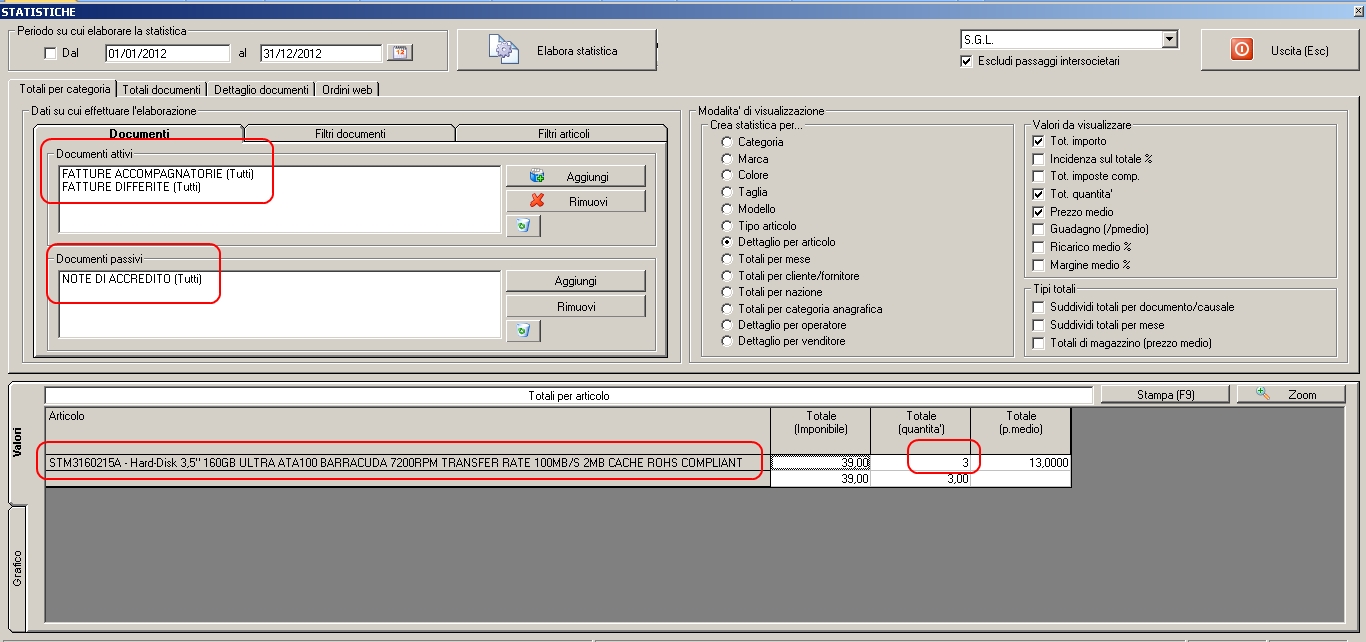Toggle the Dal period checkbox
The width and height of the screenshot is (1366, 642).
pos(50,53)
